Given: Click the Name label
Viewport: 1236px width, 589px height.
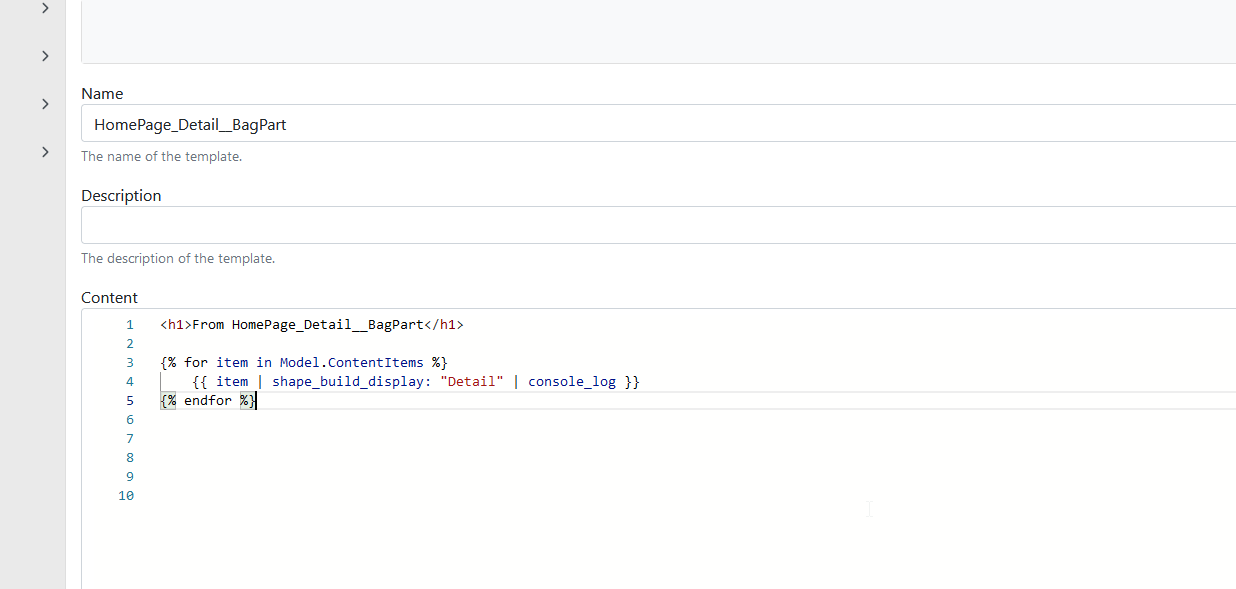Looking at the screenshot, I should [x=102, y=94].
